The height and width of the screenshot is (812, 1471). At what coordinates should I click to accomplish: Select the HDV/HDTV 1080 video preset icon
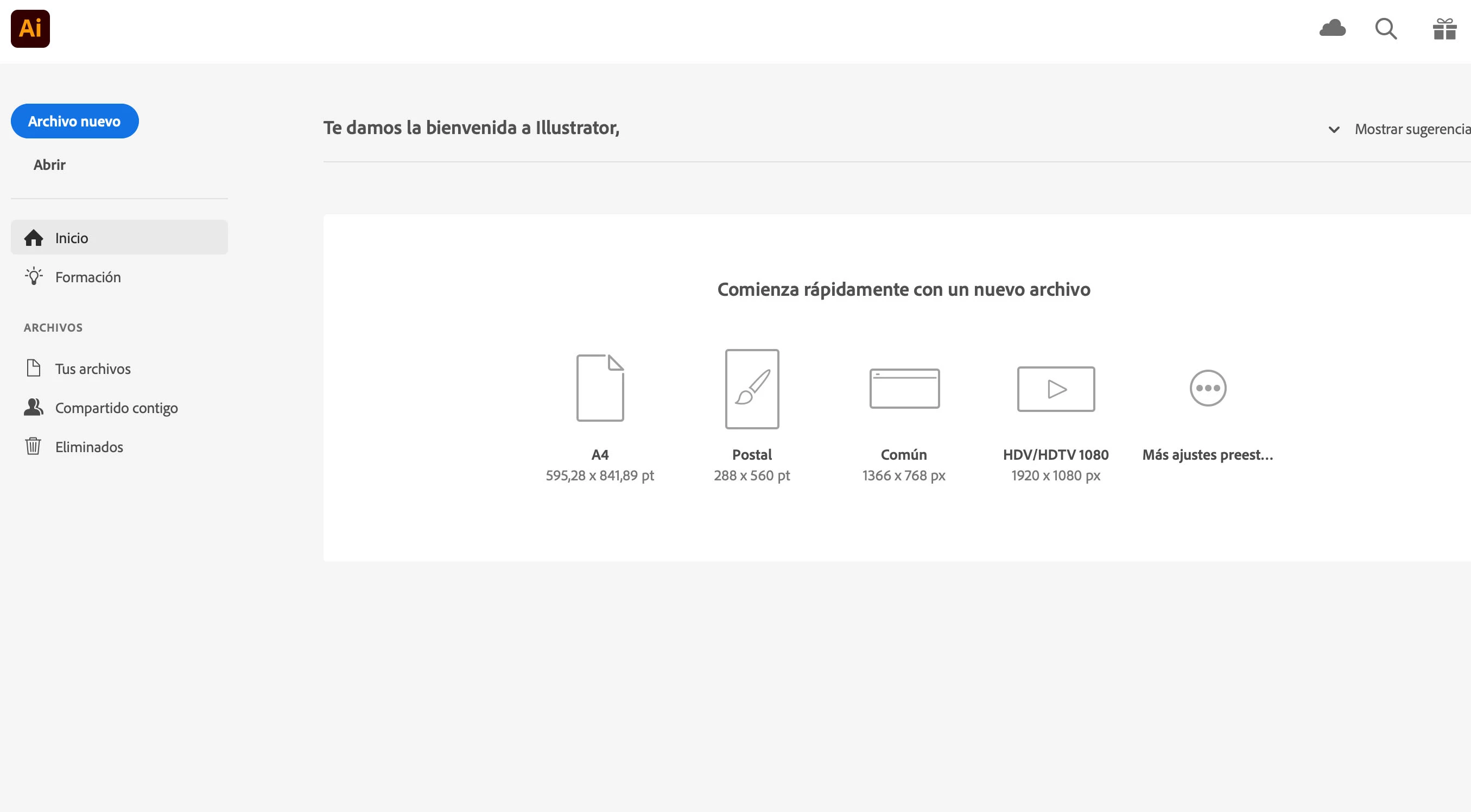coord(1055,389)
